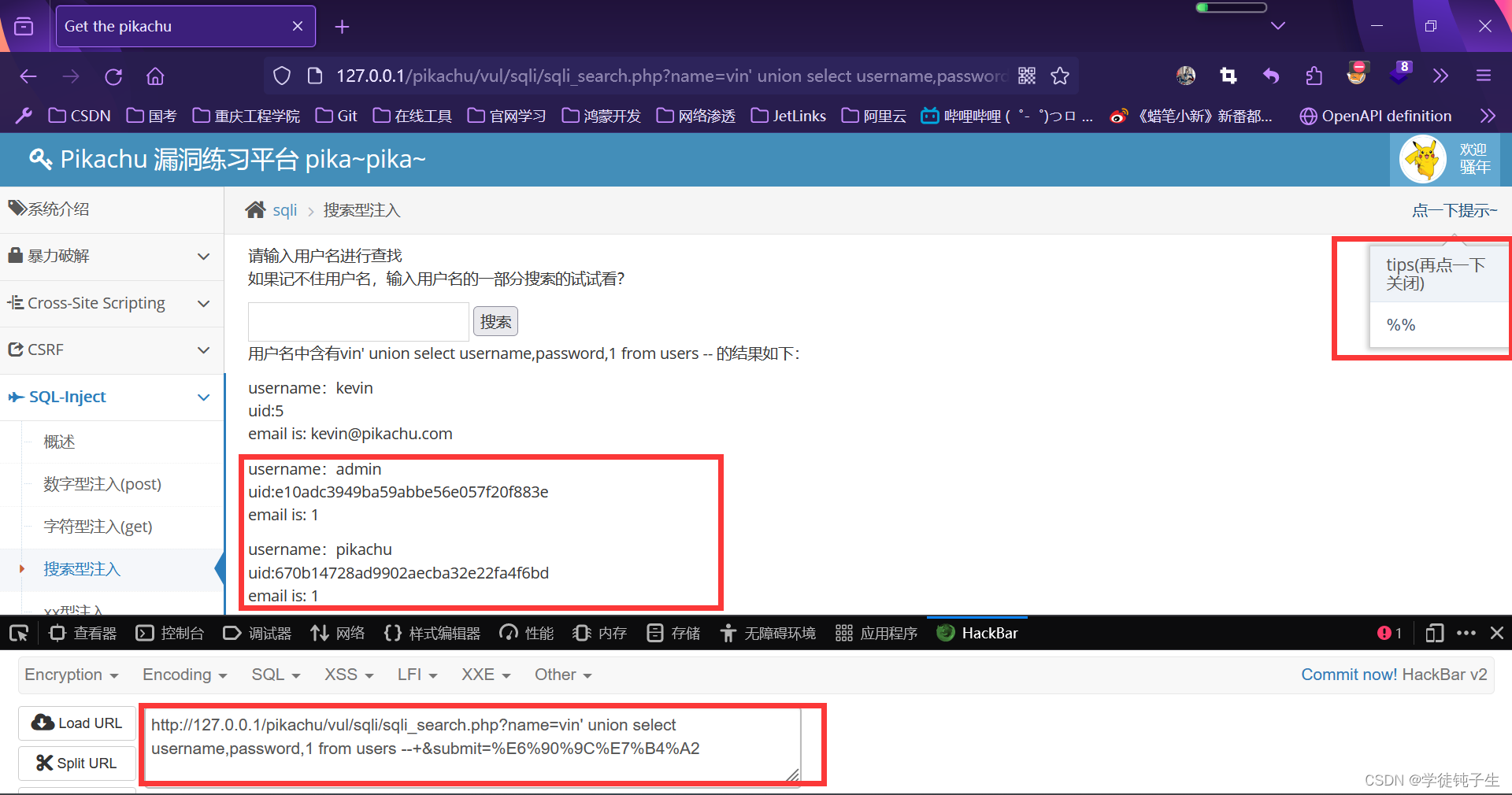Click 点一下提示~ hint link
Screen dimensions: 1512x795
click(1455, 210)
